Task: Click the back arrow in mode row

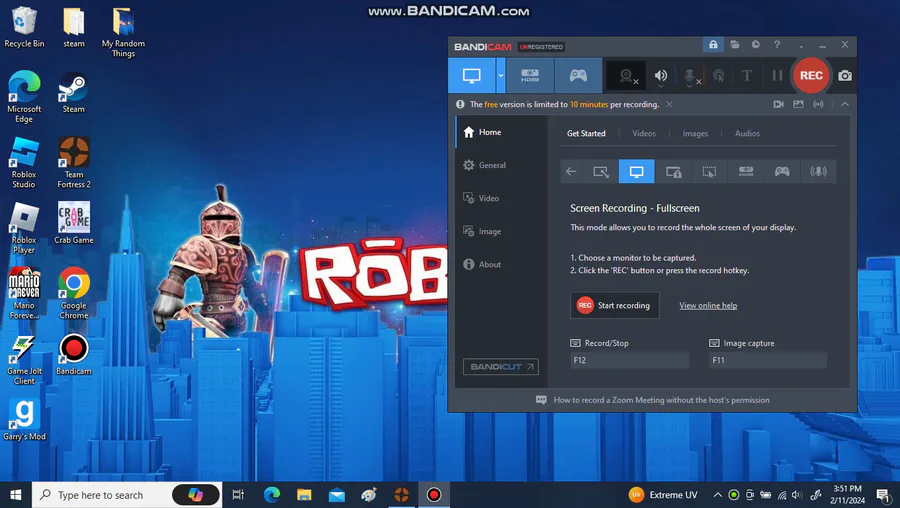Action: pos(571,172)
